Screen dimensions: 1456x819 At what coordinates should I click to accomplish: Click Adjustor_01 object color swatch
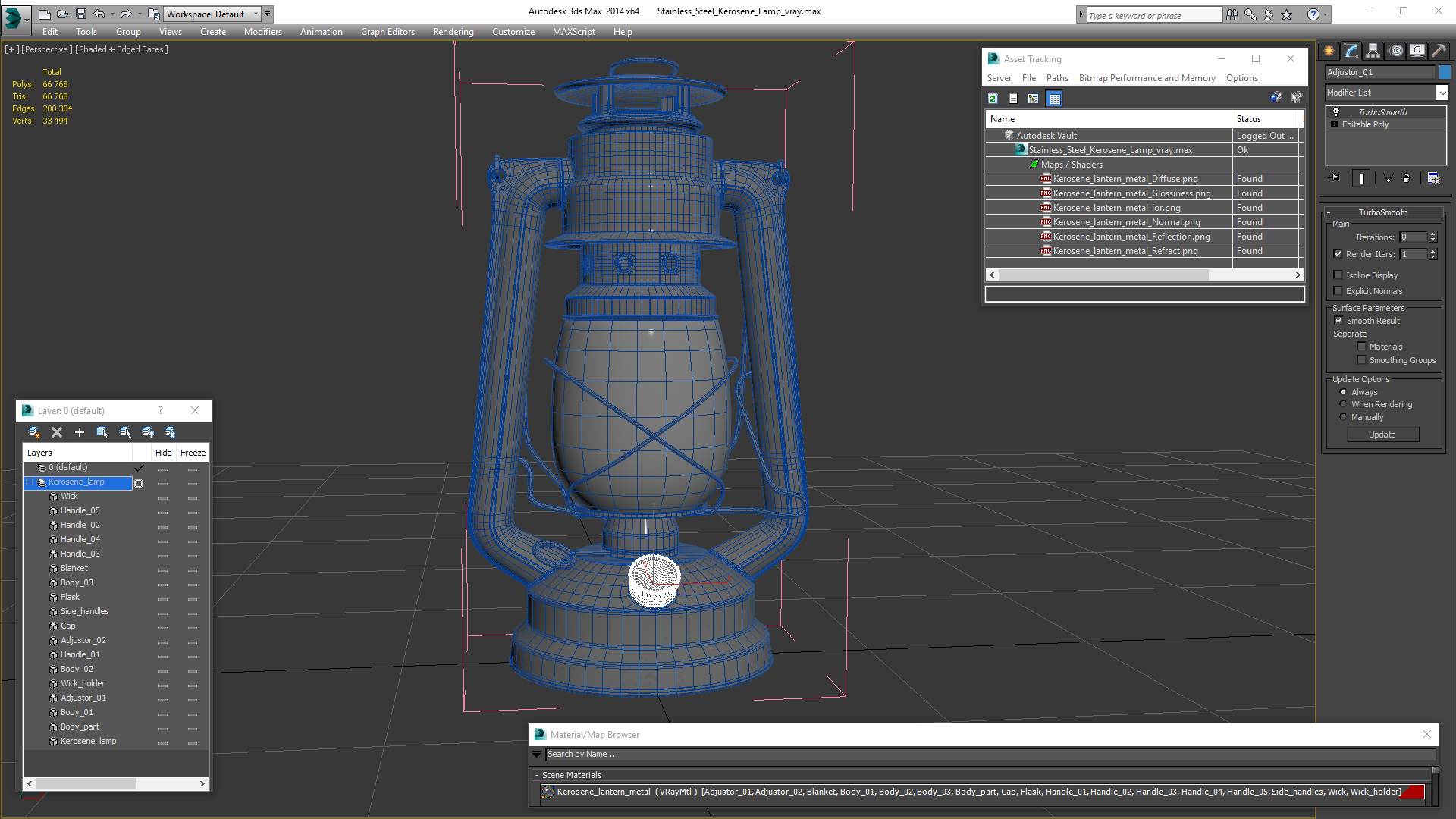[x=1445, y=72]
